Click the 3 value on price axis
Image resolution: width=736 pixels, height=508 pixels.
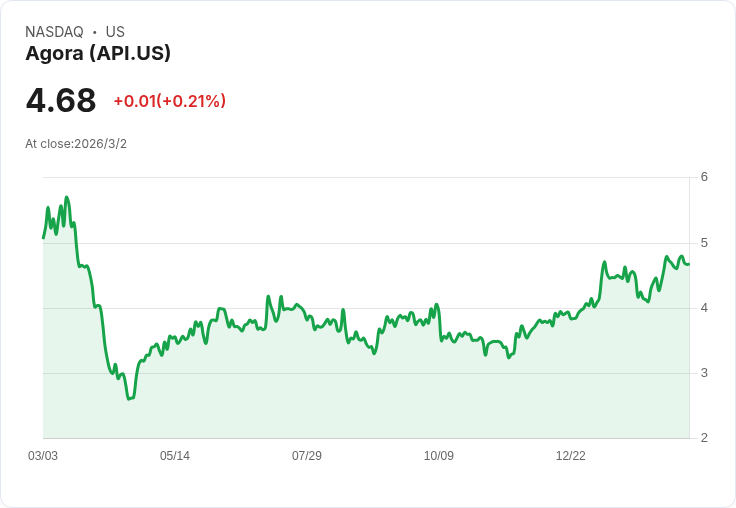tap(704, 373)
